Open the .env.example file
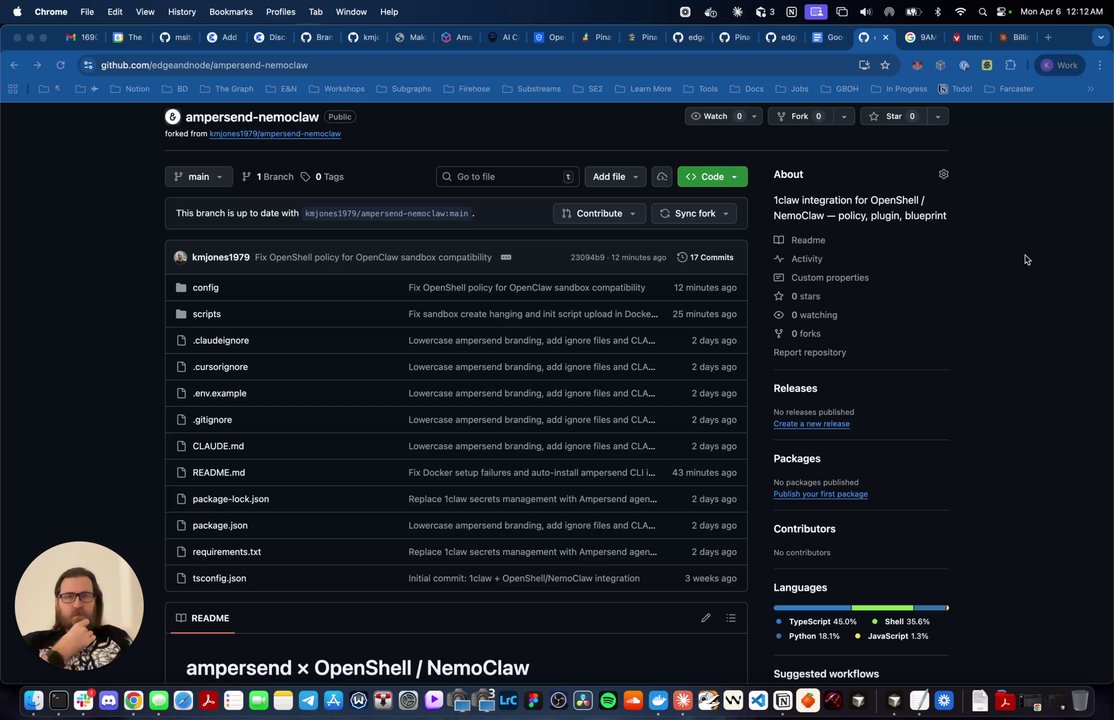Image resolution: width=1114 pixels, height=720 pixels. point(220,393)
